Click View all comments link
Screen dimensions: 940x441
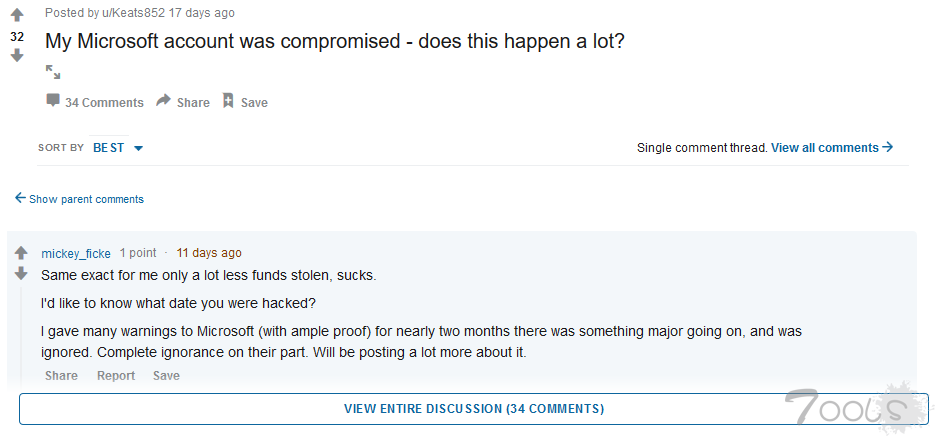[831, 148]
